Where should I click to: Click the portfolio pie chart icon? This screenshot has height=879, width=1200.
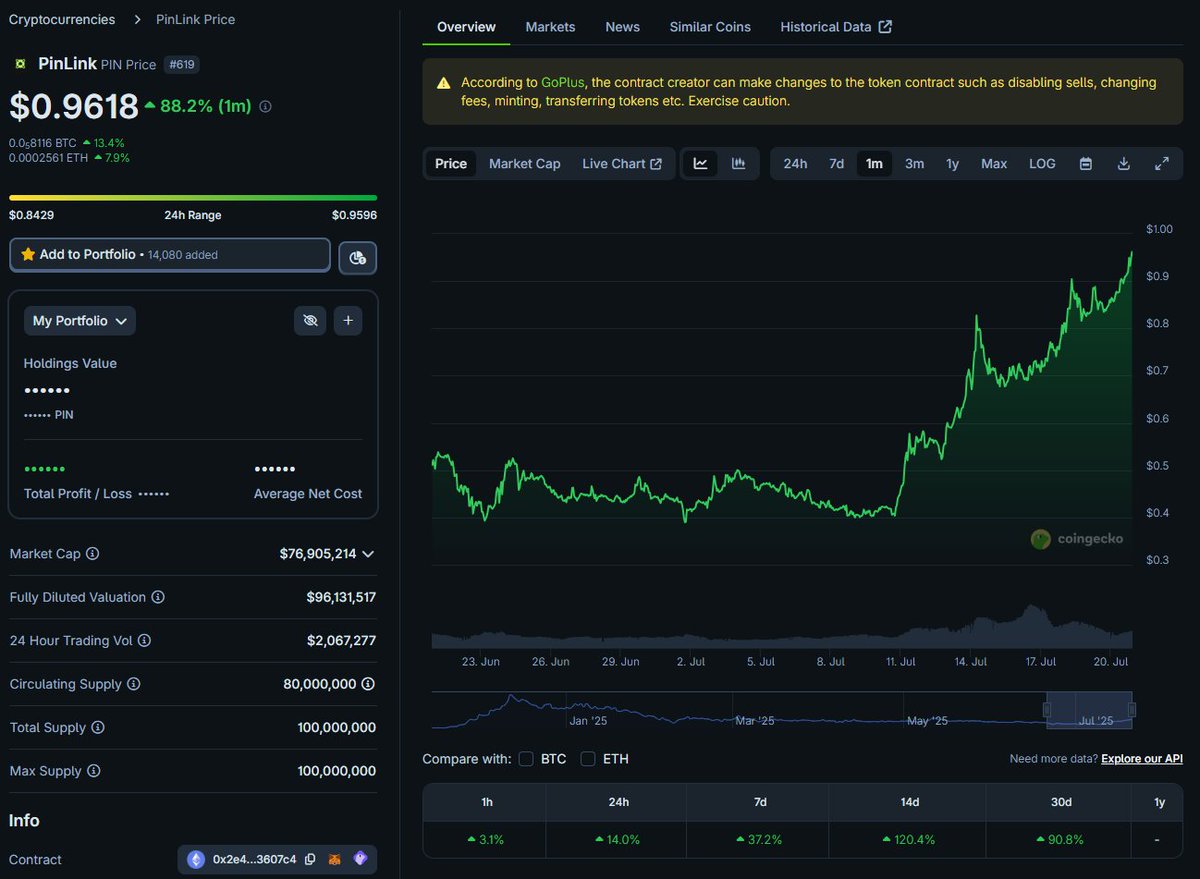point(358,258)
